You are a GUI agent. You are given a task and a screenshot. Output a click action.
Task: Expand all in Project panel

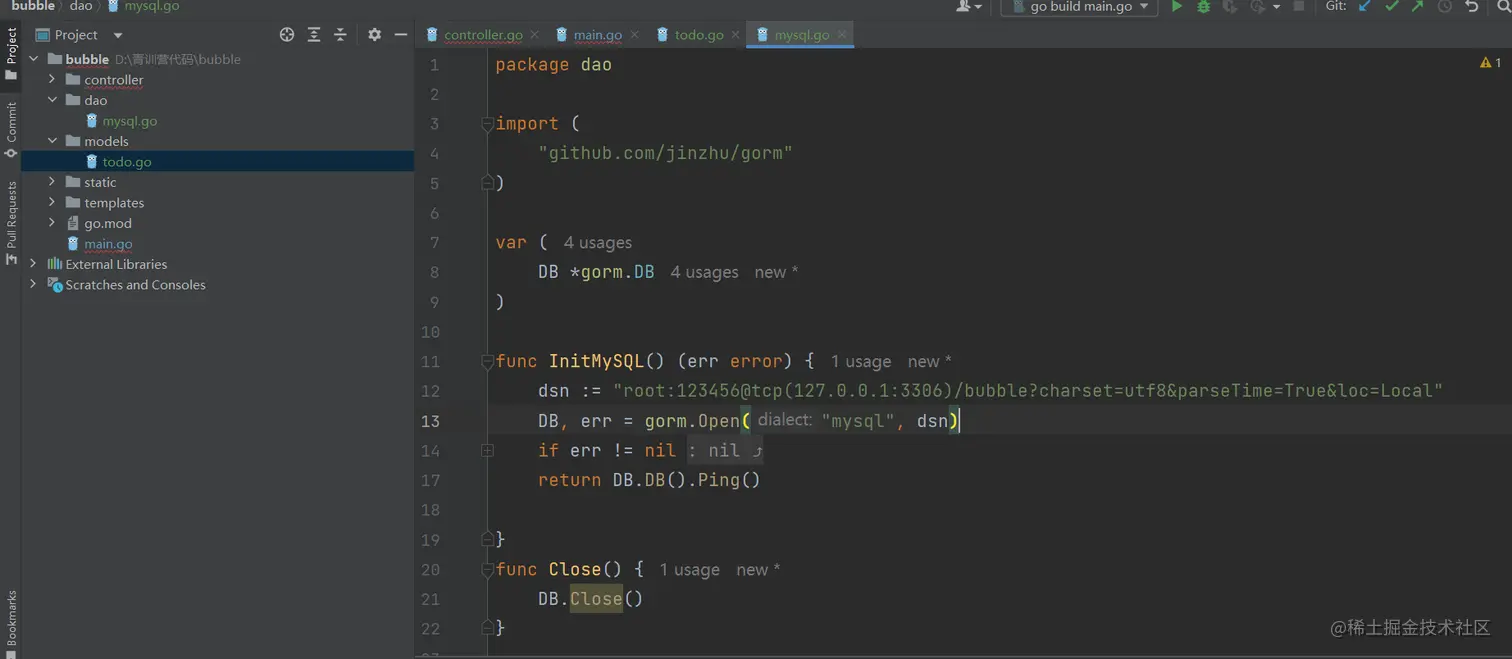[x=314, y=34]
